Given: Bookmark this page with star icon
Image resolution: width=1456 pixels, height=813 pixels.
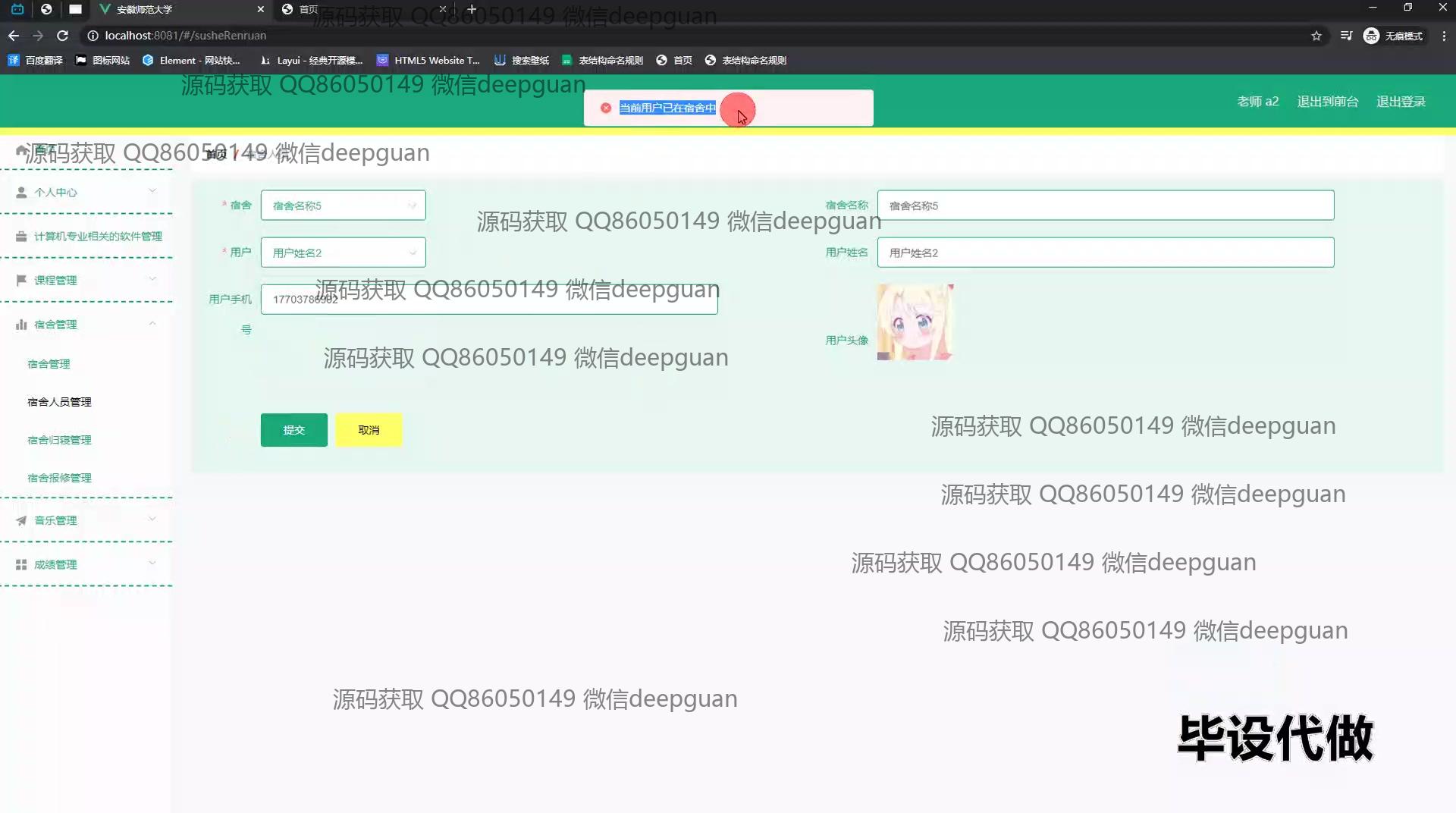Looking at the screenshot, I should (x=1316, y=36).
